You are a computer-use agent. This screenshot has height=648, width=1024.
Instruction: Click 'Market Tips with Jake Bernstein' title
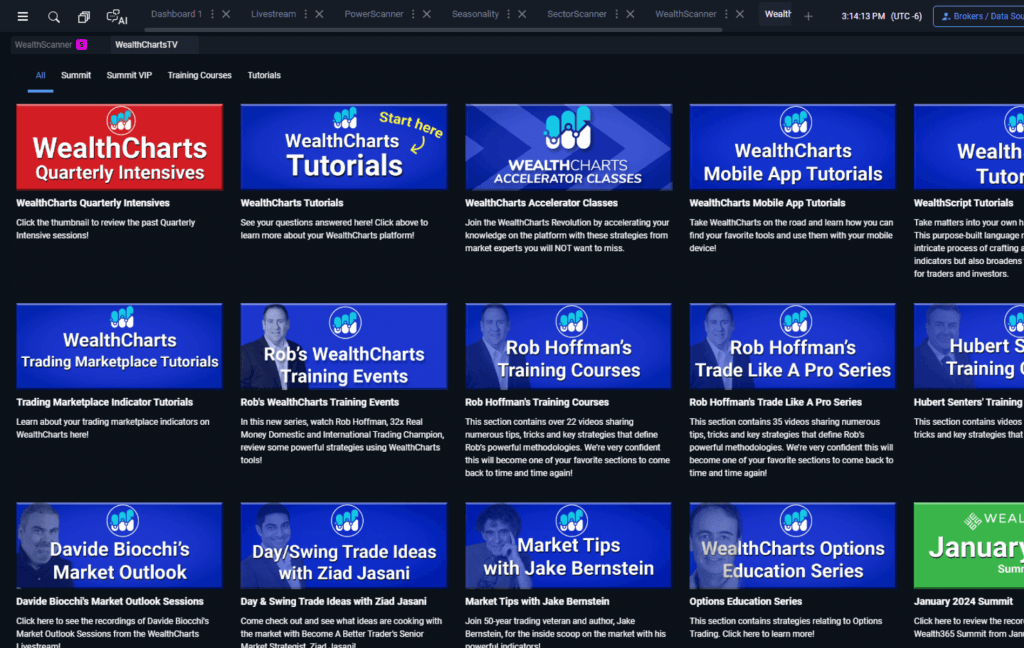tap(537, 602)
